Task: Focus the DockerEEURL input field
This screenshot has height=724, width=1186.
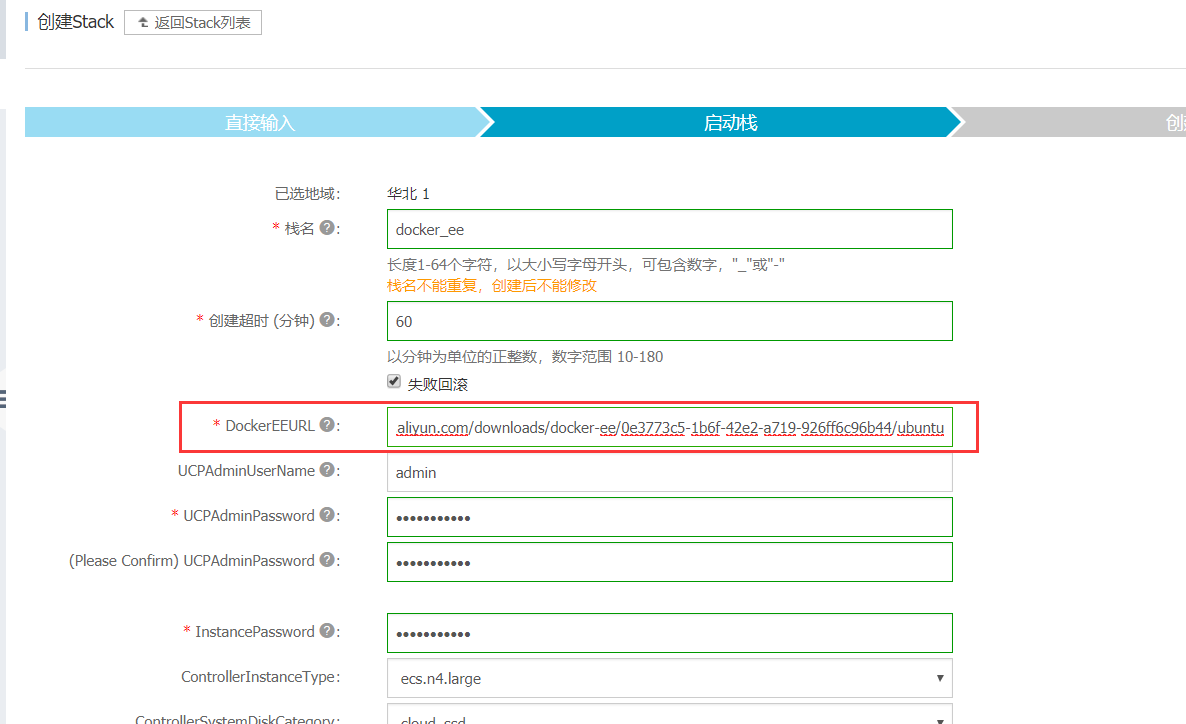Action: pos(669,427)
